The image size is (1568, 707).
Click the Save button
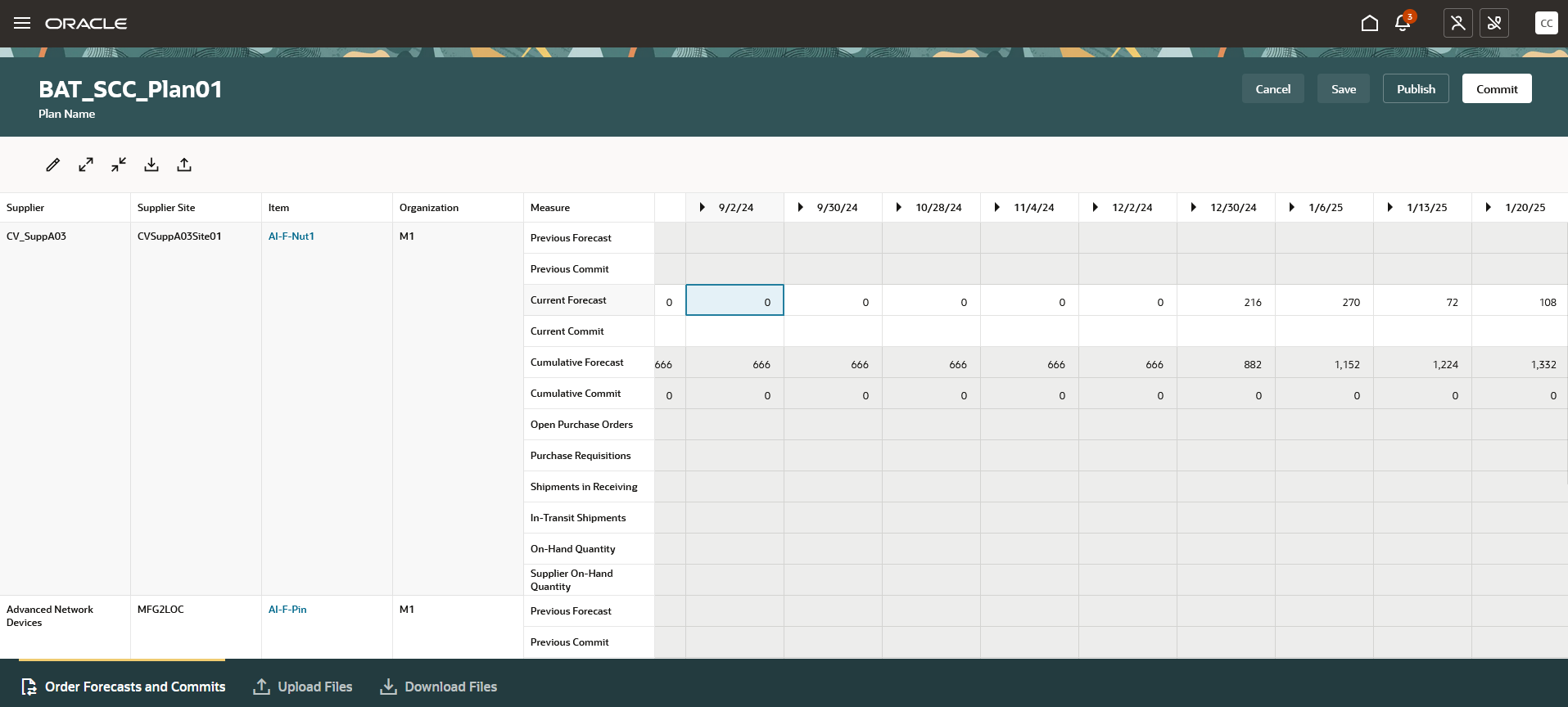(1344, 88)
